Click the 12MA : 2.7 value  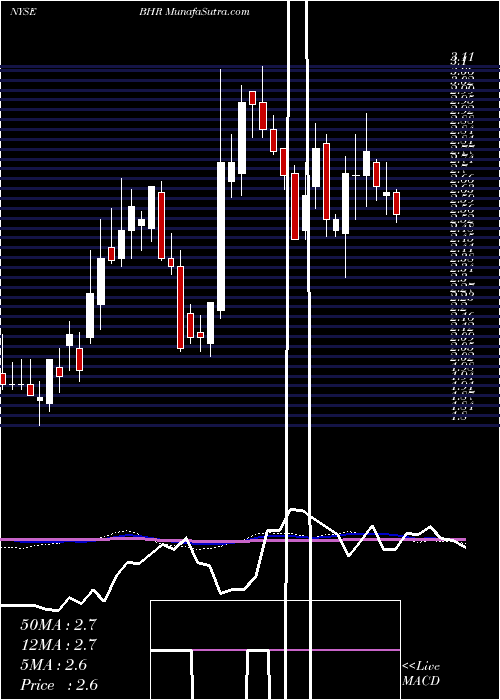click(x=58, y=645)
